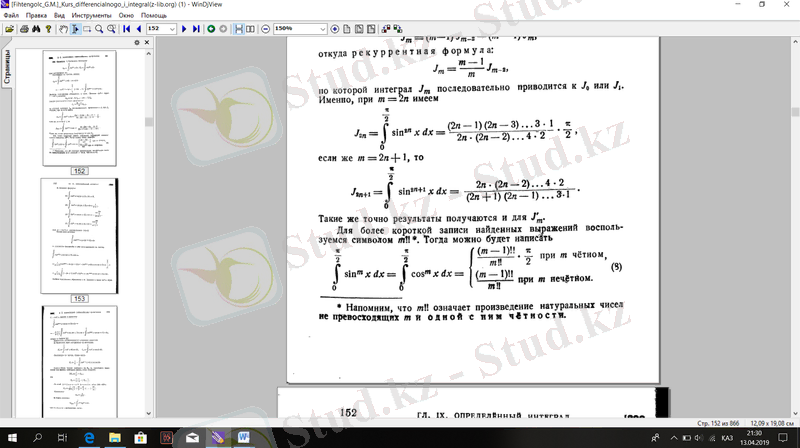Click the green Back navigation icon
Screen dimensions: 800x448
(210, 30)
